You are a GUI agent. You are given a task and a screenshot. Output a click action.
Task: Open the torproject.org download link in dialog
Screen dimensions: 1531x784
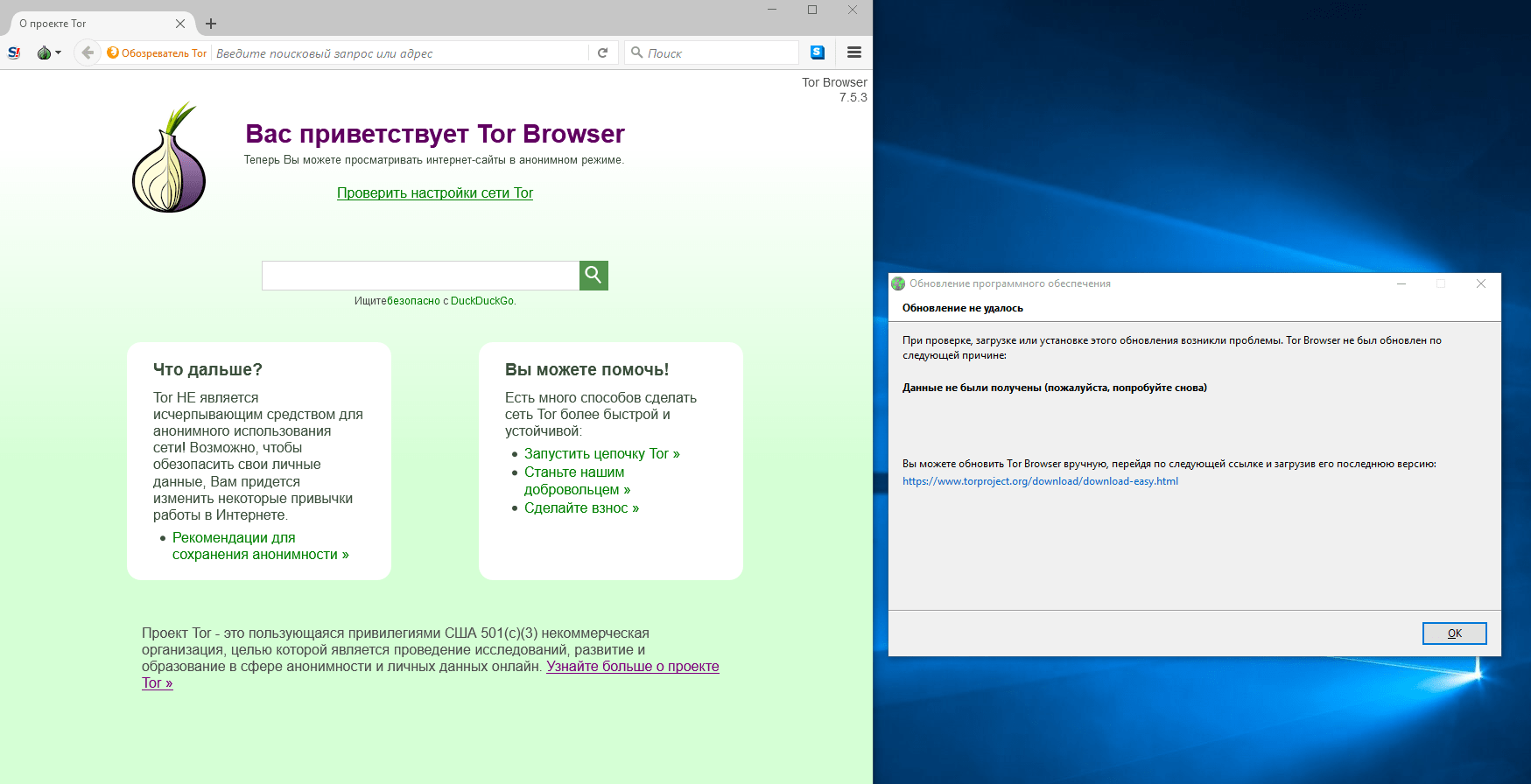1040,481
